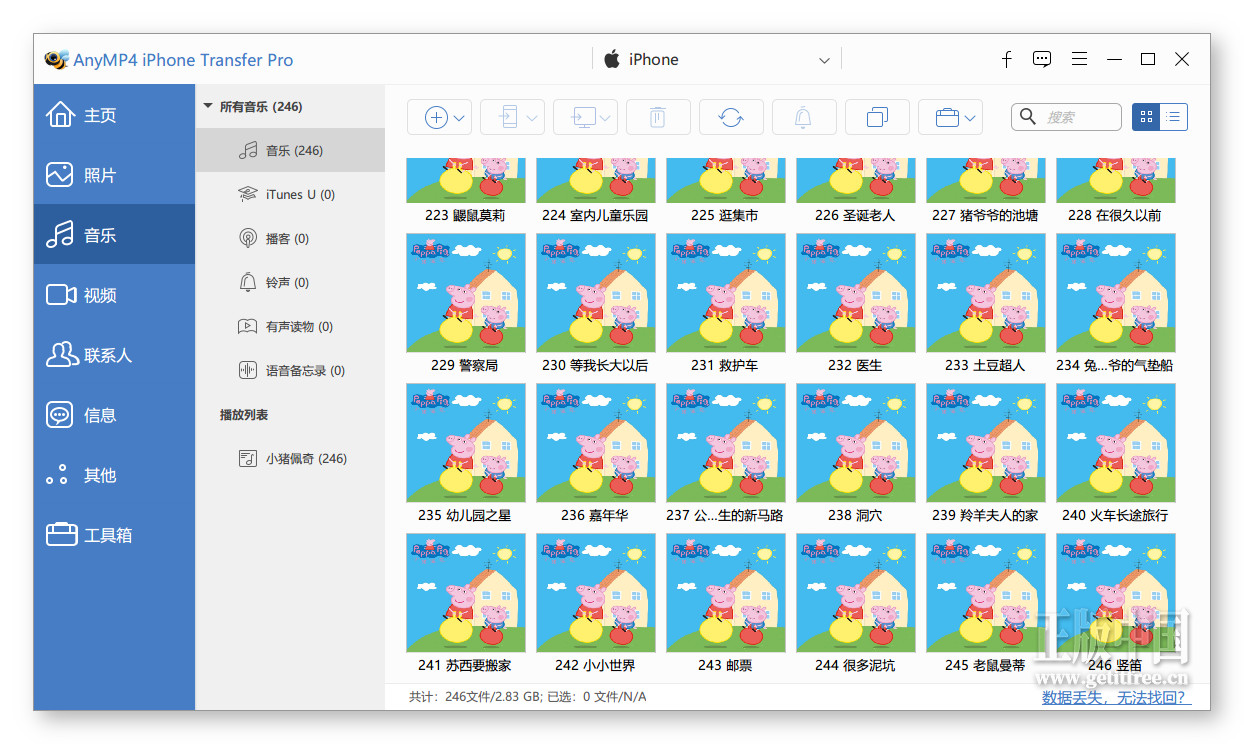The height and width of the screenshot is (744, 1244).
Task: Click the song title 227 猪爷爷的池塘
Action: [x=985, y=215]
